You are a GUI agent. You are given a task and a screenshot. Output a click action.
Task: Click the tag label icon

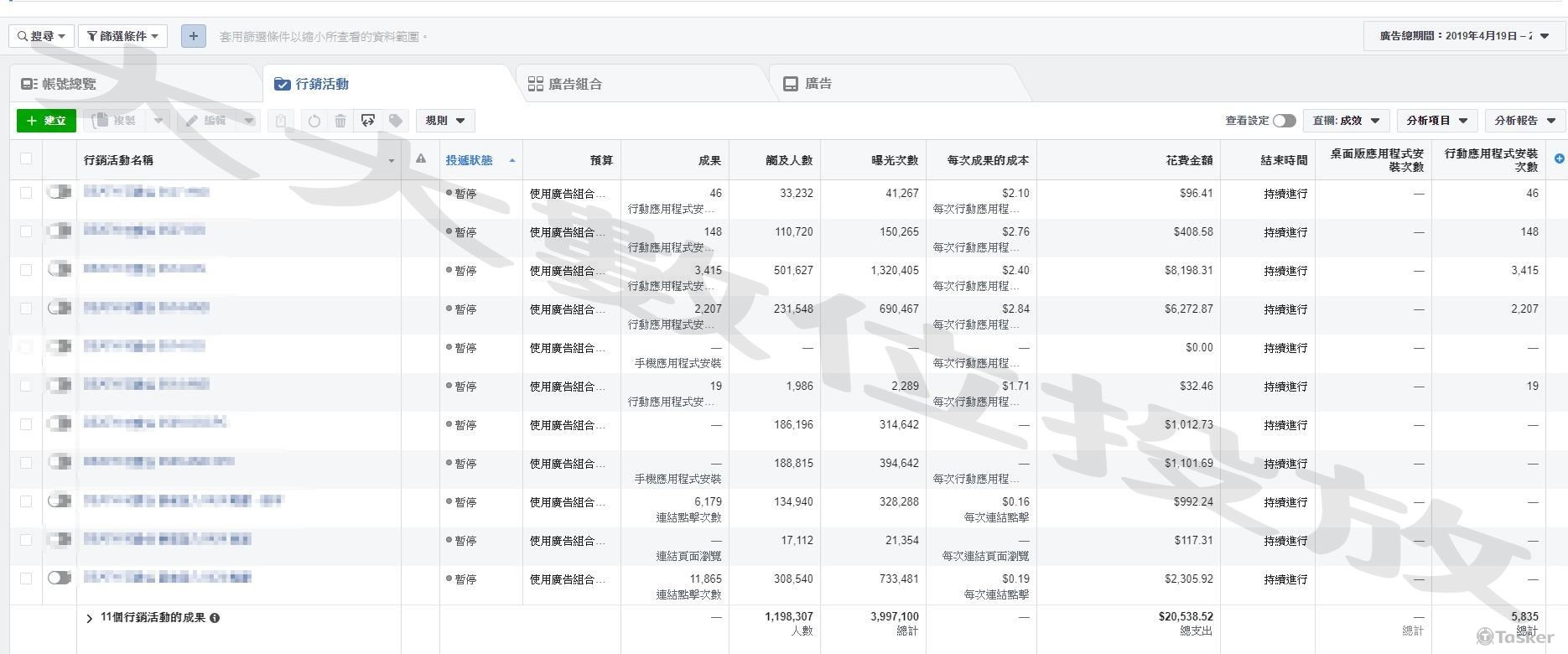(396, 121)
